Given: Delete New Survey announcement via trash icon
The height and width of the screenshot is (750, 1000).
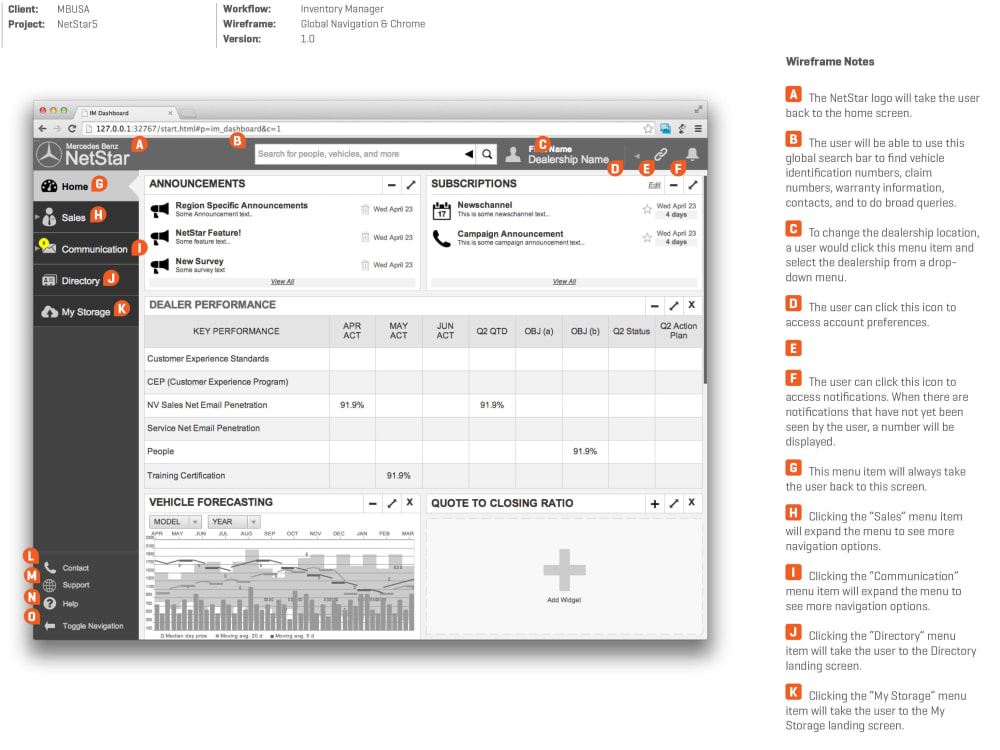Looking at the screenshot, I should [365, 265].
